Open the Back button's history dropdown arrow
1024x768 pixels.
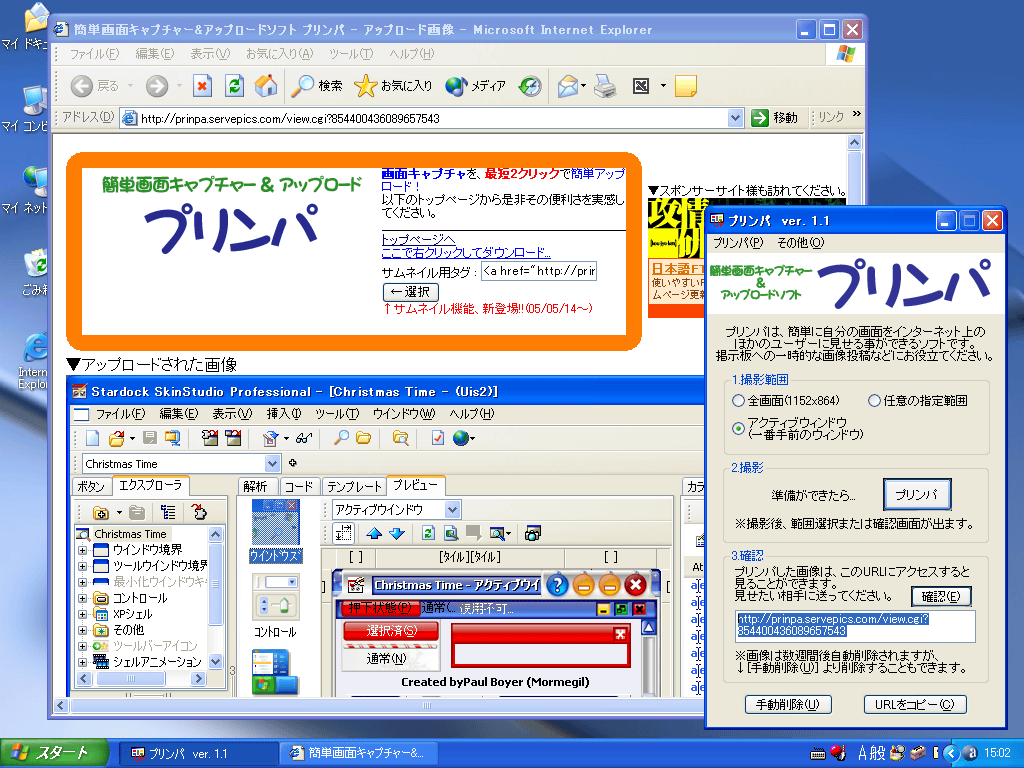click(x=130, y=86)
